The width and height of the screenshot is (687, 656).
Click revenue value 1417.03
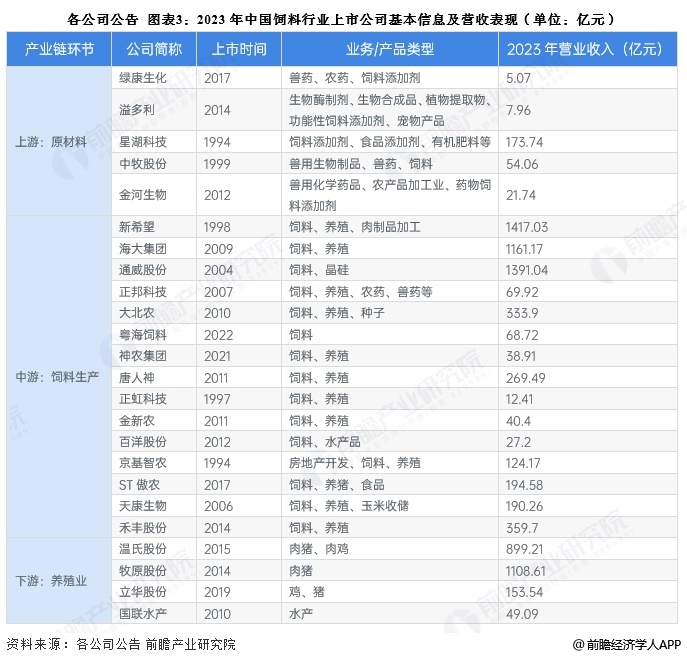pos(527,227)
